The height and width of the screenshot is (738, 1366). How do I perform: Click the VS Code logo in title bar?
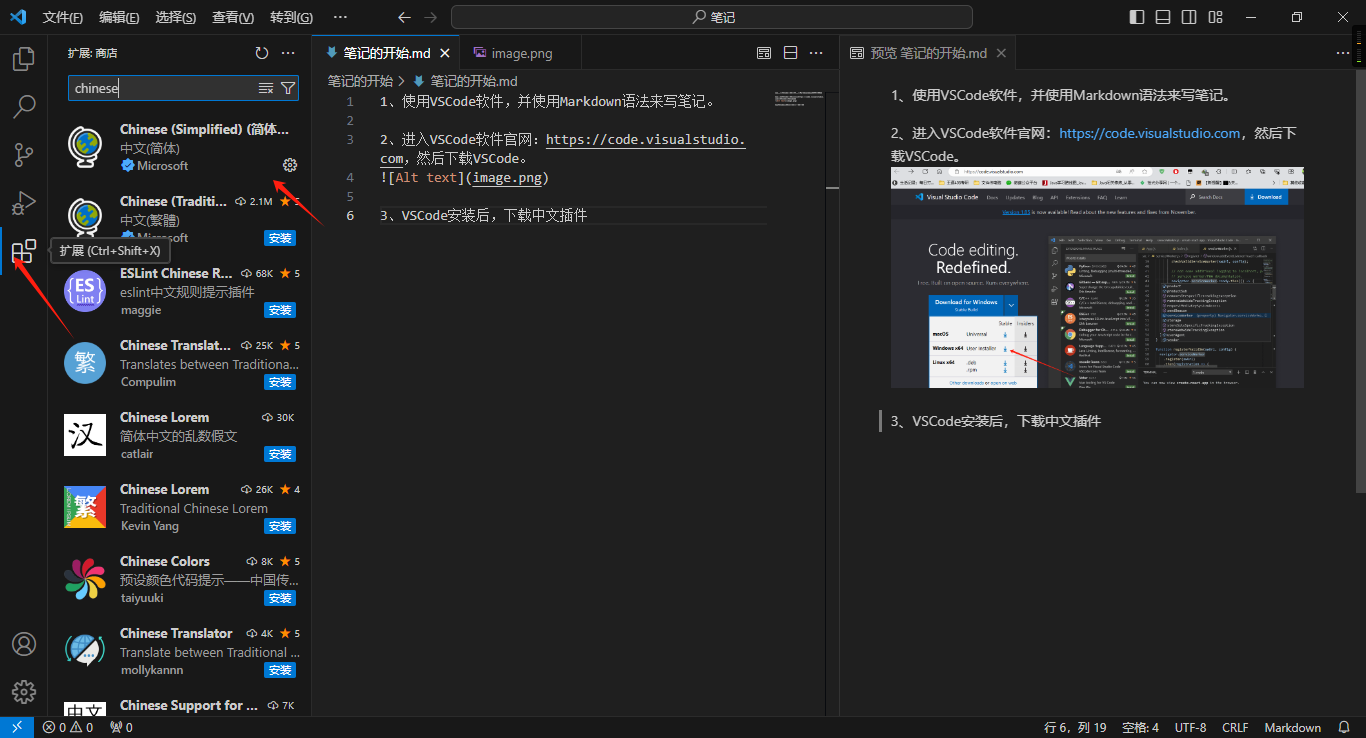pyautogui.click(x=17, y=17)
